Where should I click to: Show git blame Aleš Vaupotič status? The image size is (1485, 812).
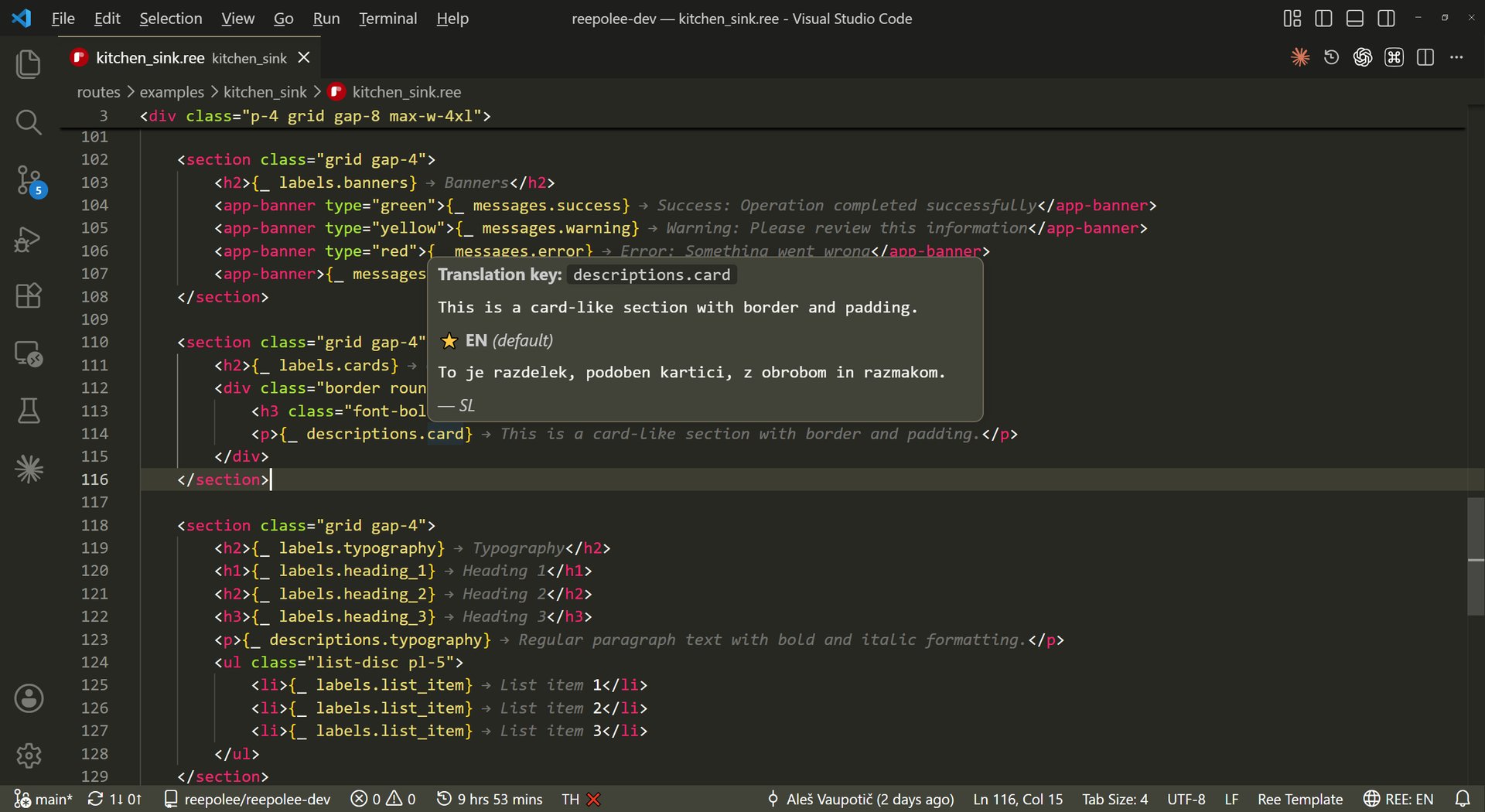pos(860,799)
